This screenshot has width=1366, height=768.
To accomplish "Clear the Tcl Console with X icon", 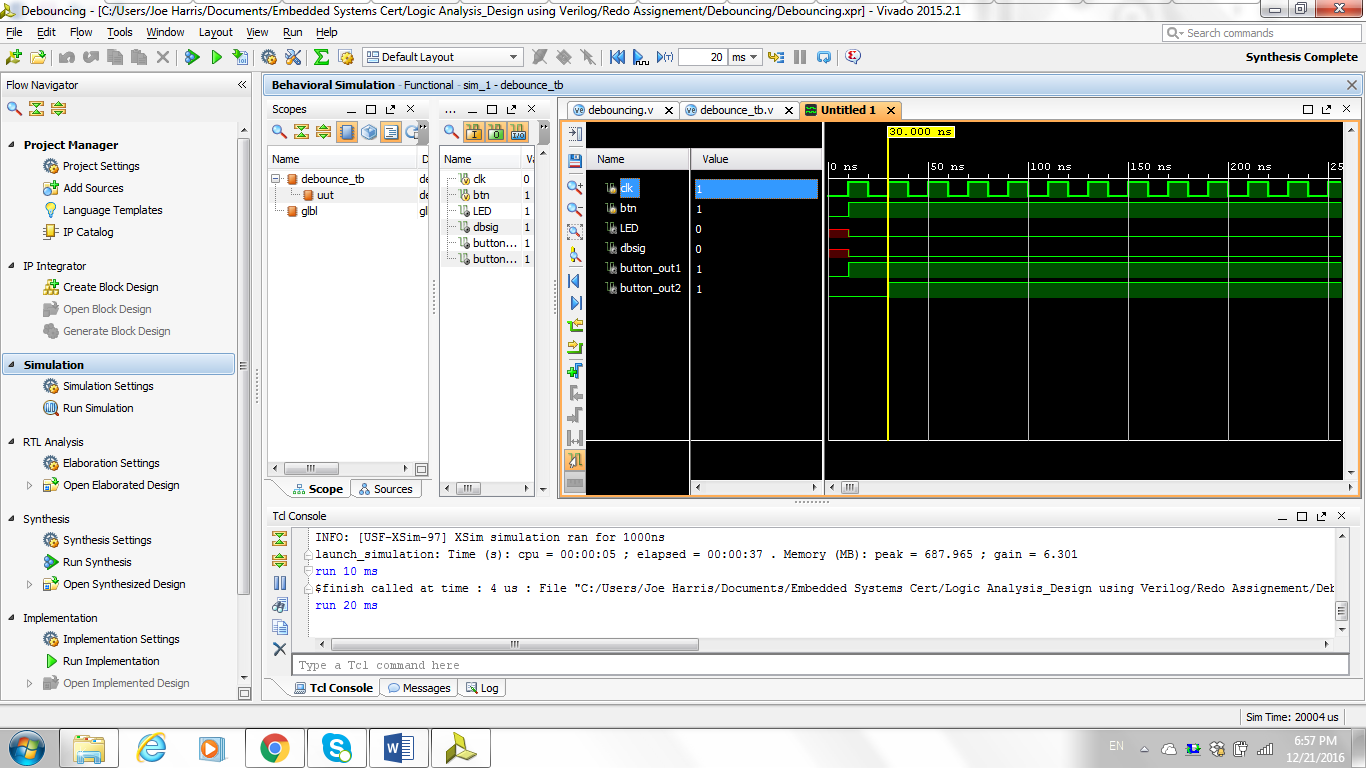I will point(280,649).
